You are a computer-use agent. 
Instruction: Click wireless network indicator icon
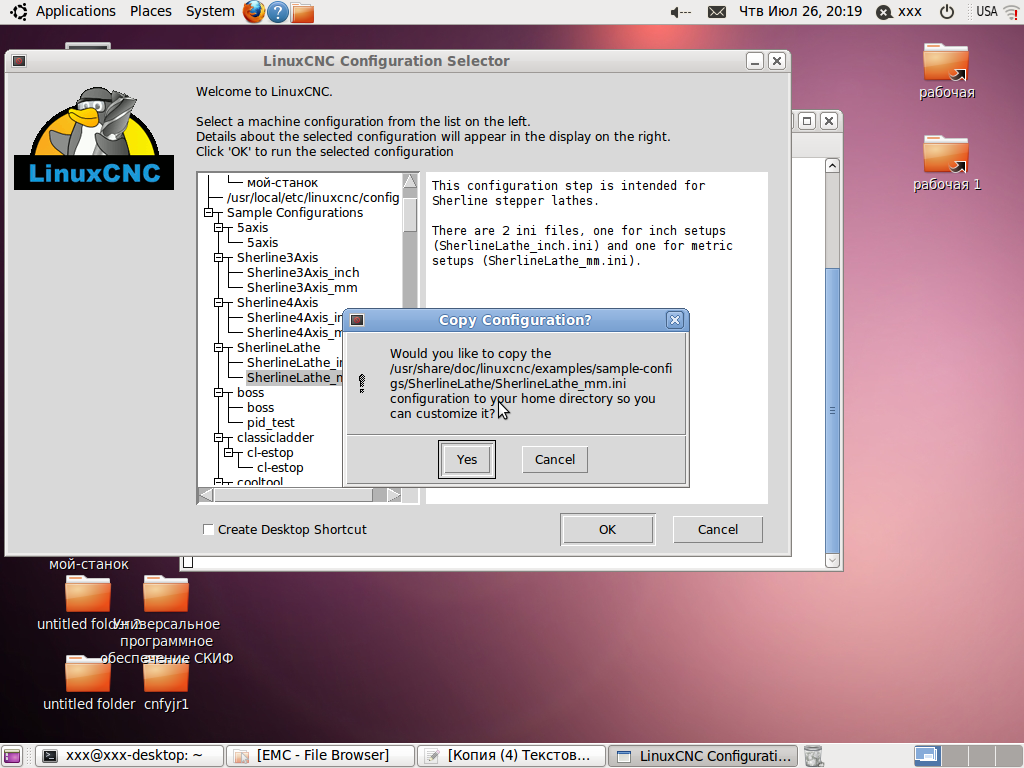click(1012, 12)
